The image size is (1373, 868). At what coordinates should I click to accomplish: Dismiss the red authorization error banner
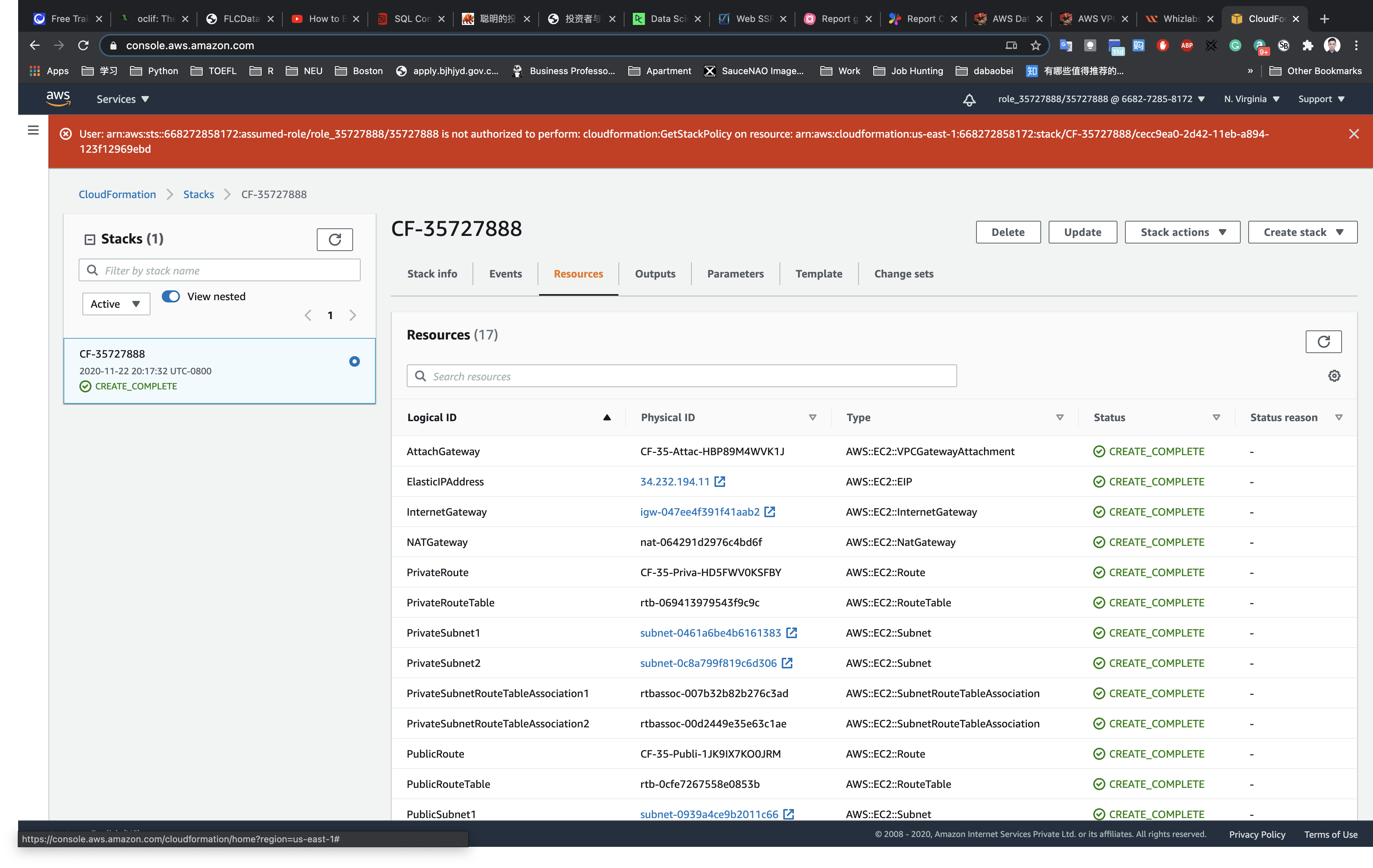[x=1354, y=134]
